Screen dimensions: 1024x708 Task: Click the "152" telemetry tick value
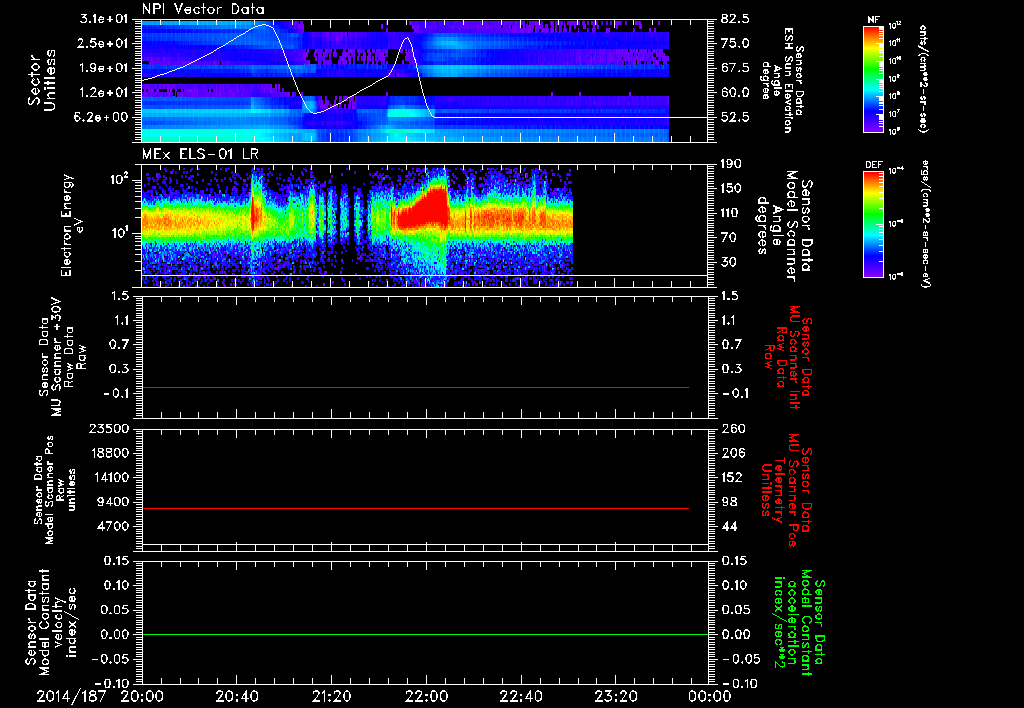(732, 477)
